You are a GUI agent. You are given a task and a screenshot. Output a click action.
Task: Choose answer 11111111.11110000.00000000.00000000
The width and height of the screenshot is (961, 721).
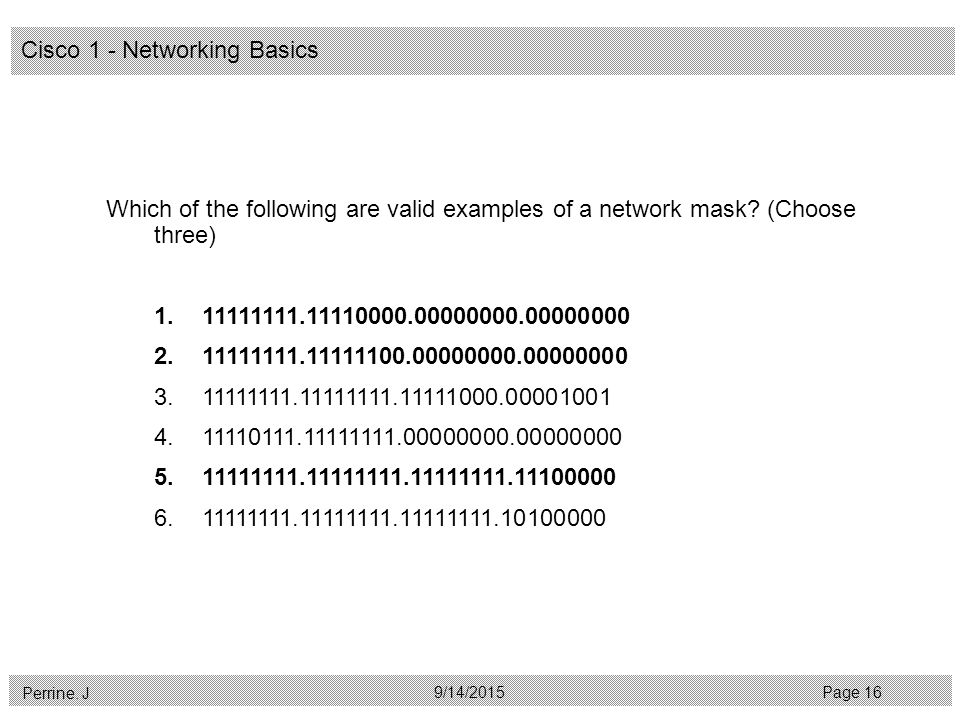(x=416, y=316)
